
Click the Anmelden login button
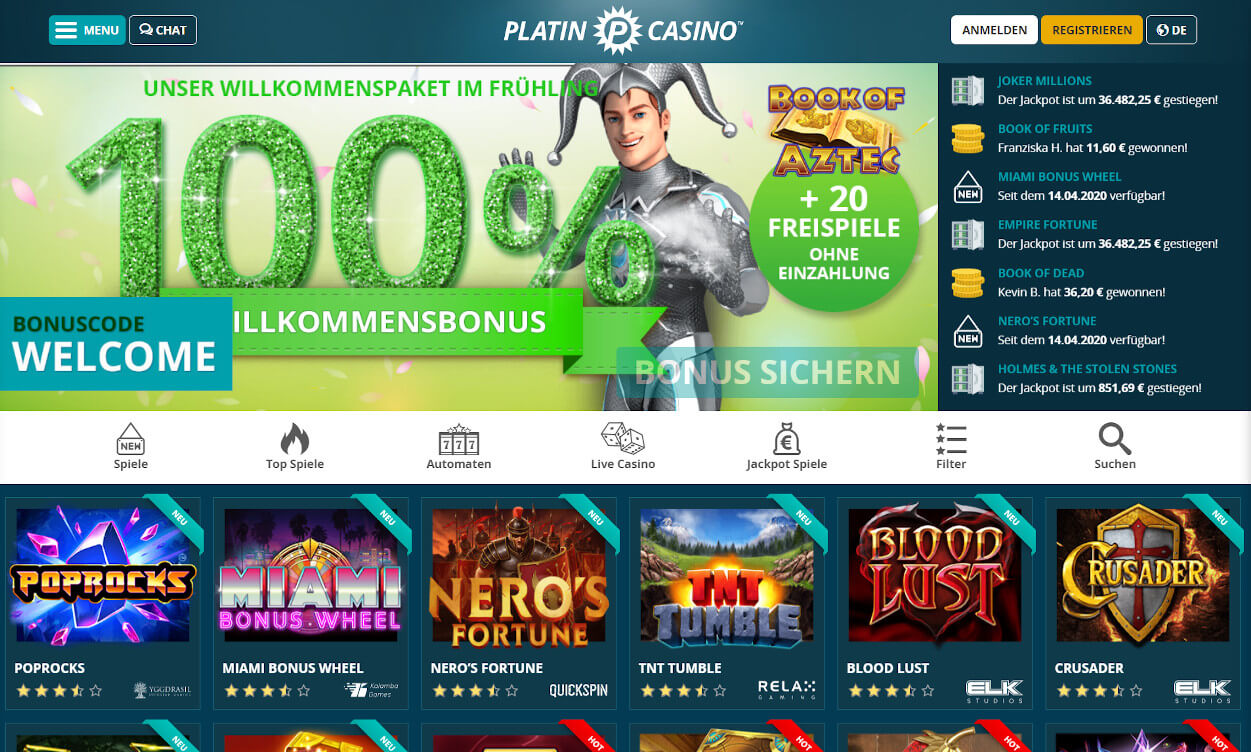click(994, 30)
